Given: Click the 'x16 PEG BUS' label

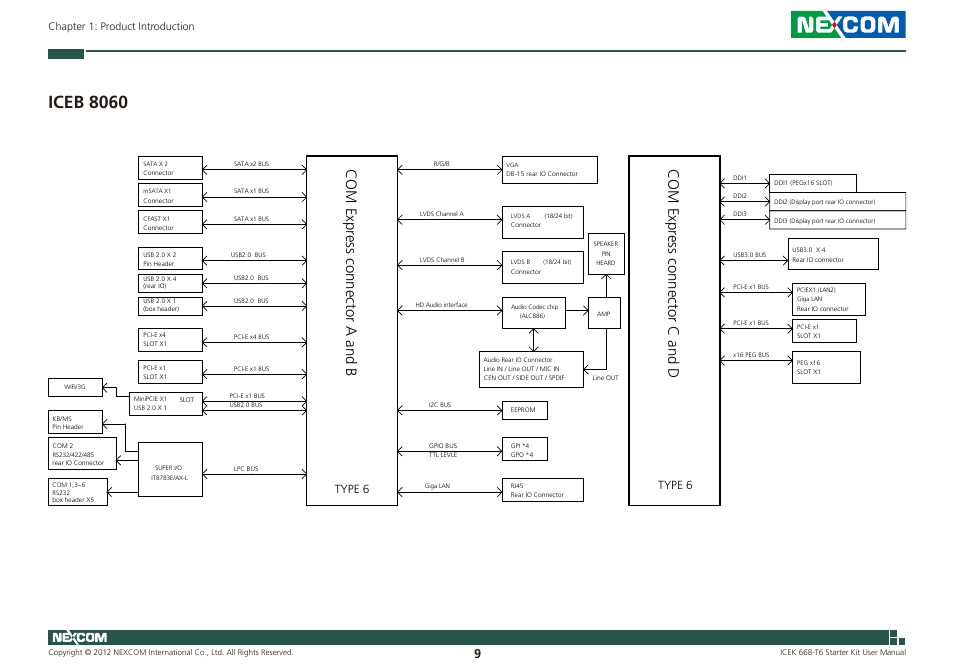Looking at the screenshot, I should [x=751, y=355].
